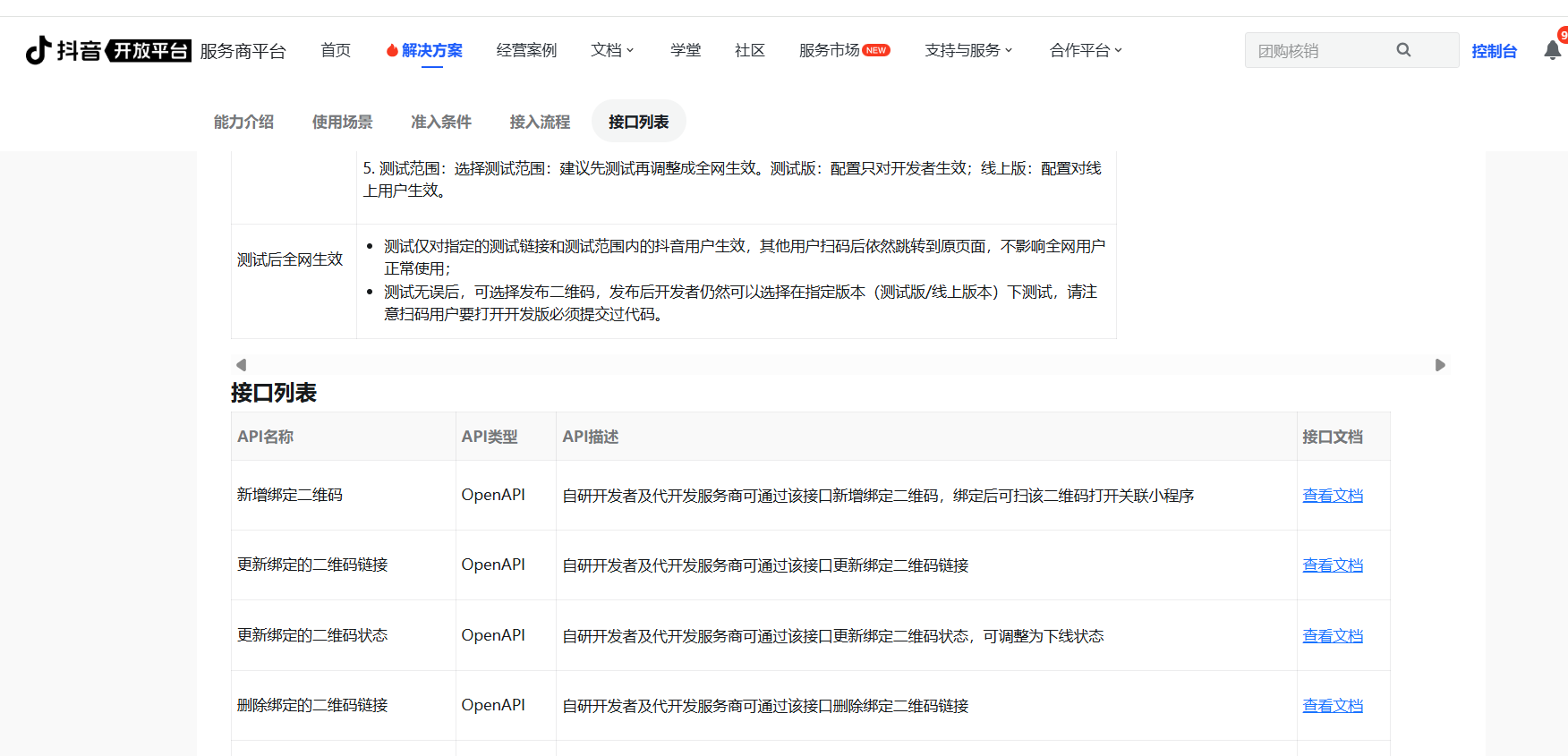This screenshot has height=756, width=1568.
Task: Switch to the 使用场景 tab
Action: 342,122
